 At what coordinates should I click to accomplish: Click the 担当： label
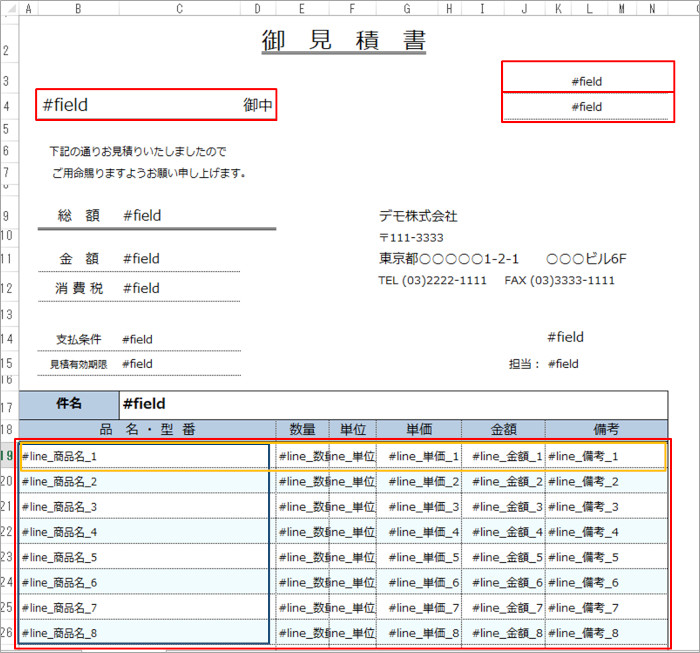[x=524, y=364]
